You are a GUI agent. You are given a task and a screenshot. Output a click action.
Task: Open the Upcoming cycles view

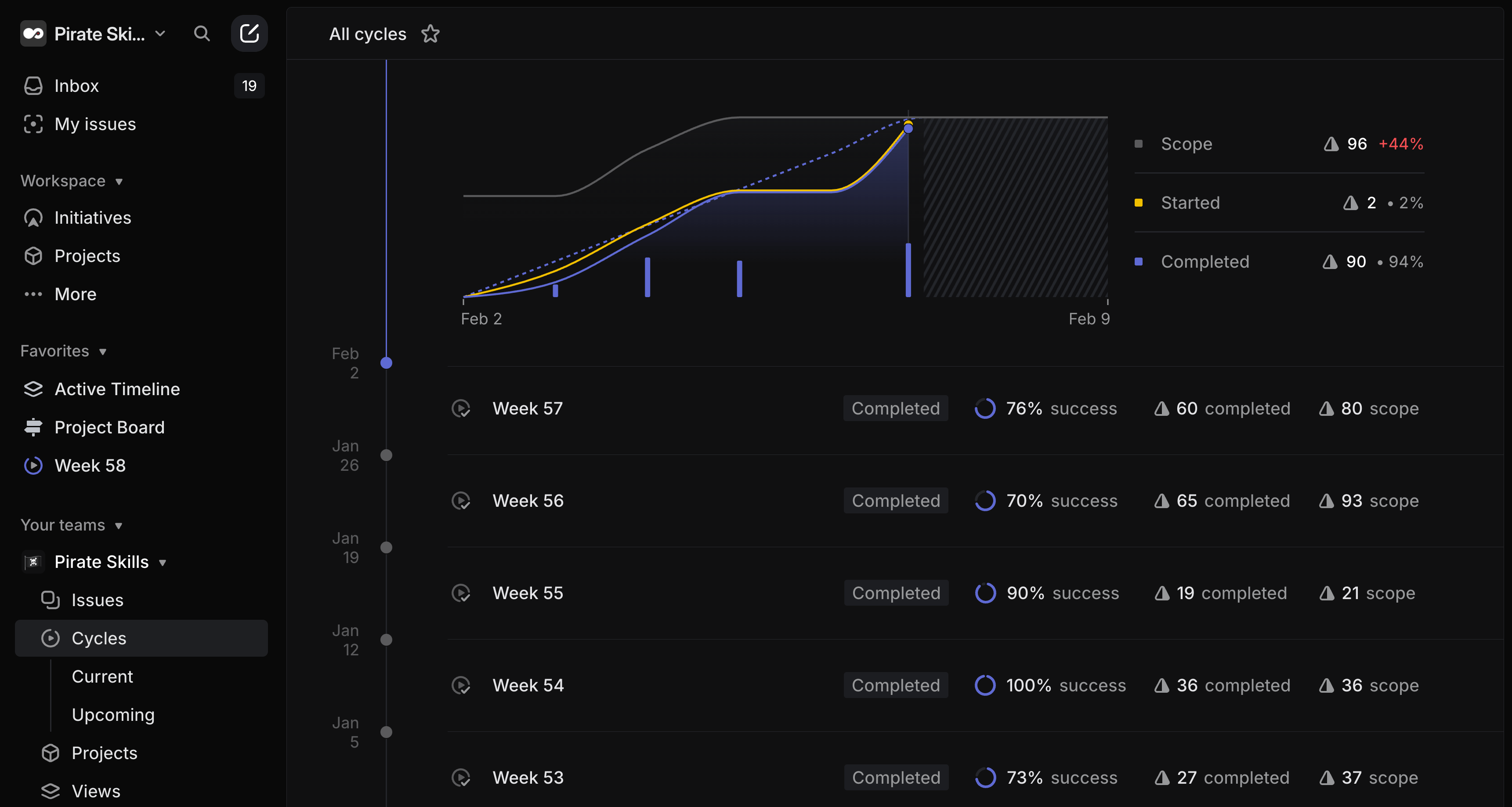click(x=113, y=715)
